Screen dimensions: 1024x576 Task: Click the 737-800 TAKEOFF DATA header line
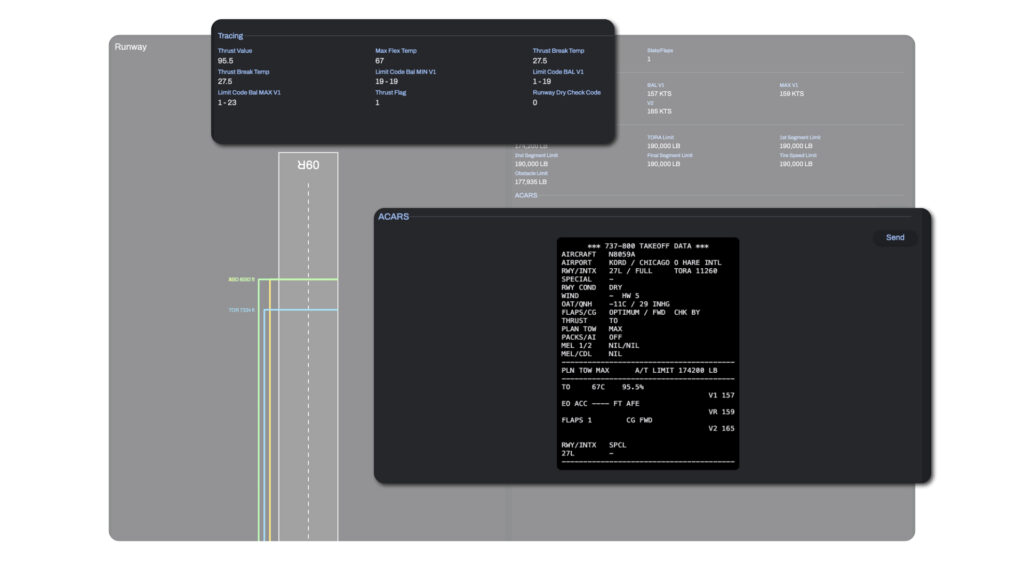[x=648, y=246]
